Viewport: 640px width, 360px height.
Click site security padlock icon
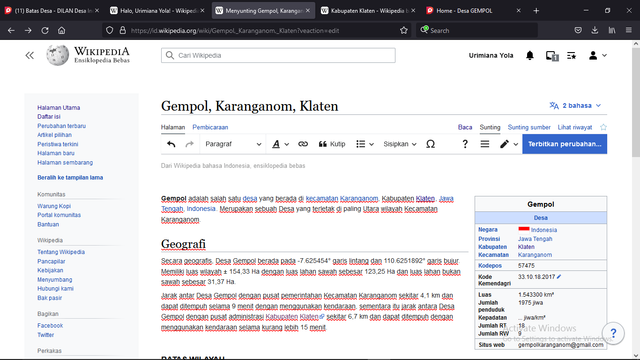(x=122, y=30)
